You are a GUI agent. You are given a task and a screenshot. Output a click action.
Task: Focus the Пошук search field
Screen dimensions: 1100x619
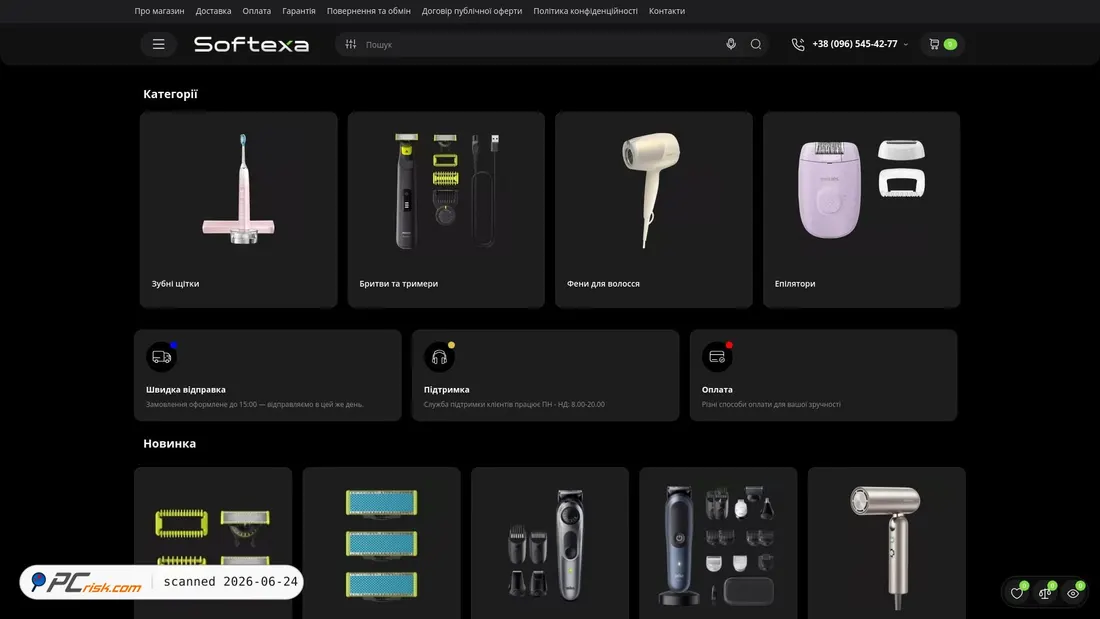pos(540,44)
